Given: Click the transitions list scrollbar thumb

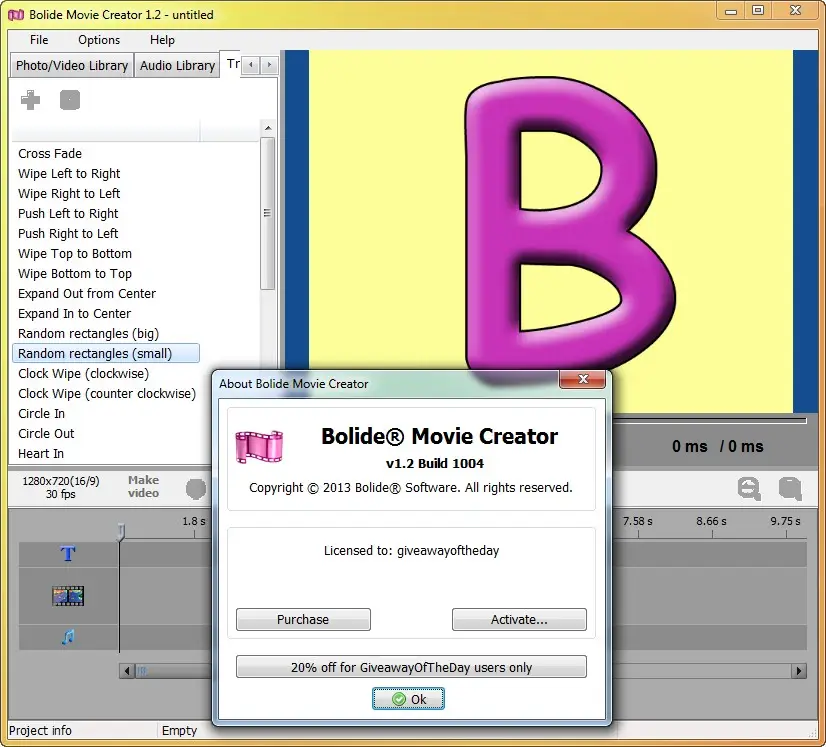Looking at the screenshot, I should pyautogui.click(x=268, y=213).
